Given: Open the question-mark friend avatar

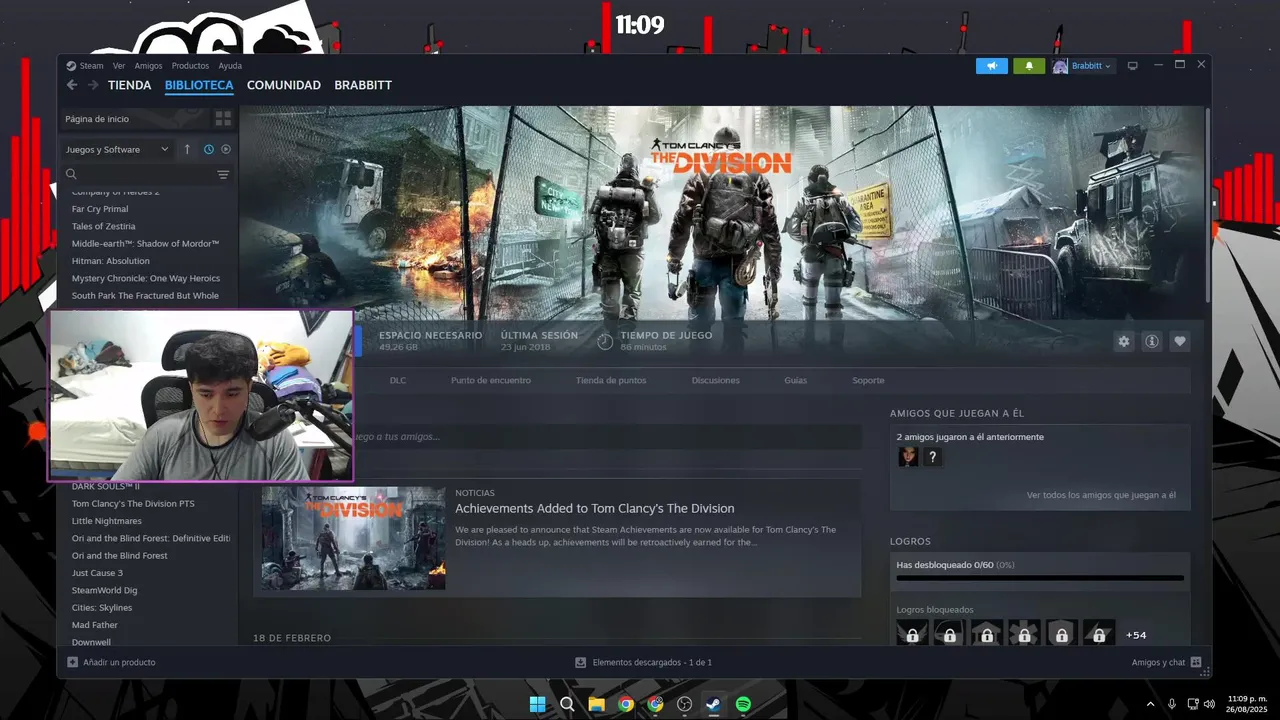Looking at the screenshot, I should pos(932,457).
